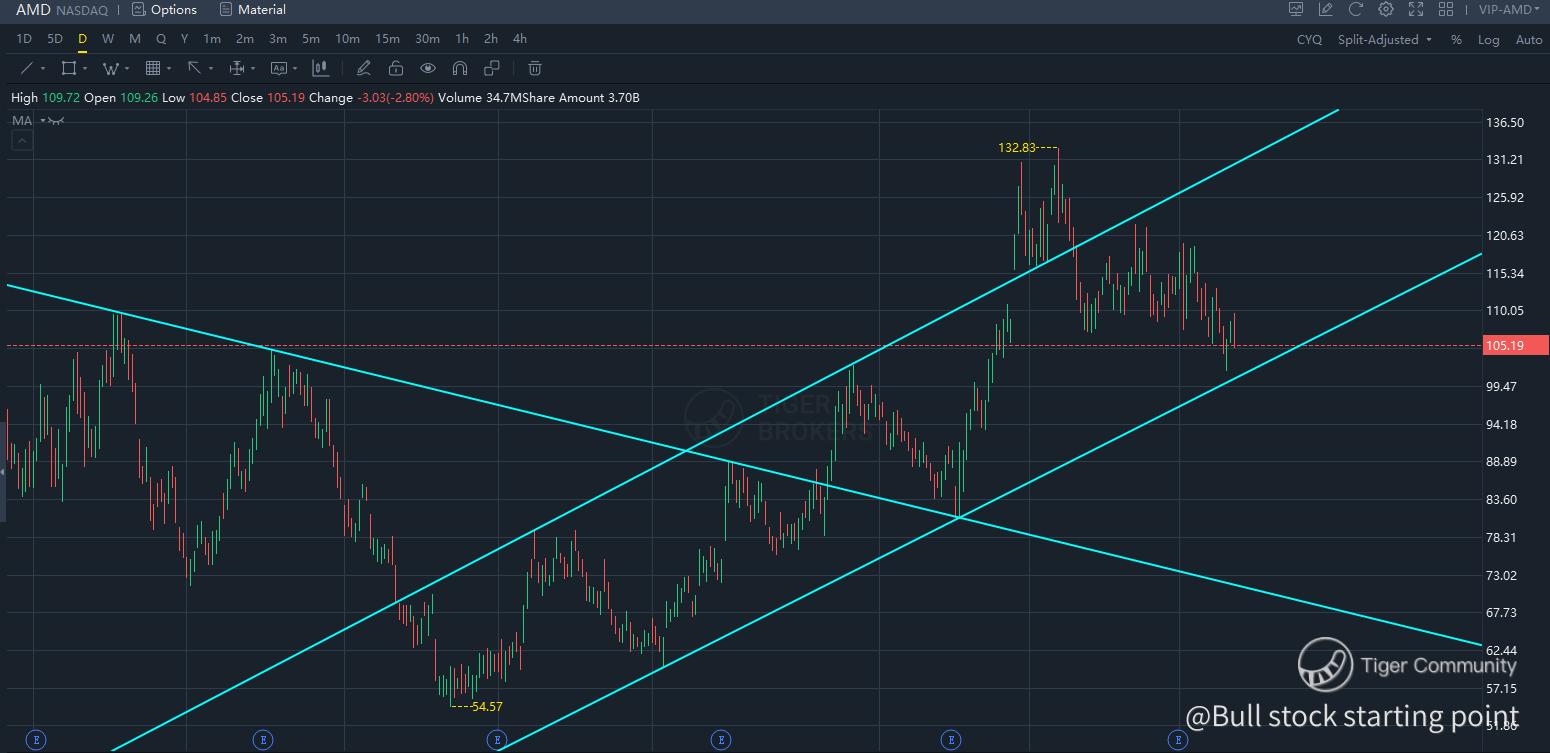Viewport: 1550px width, 753px height.
Task: Open the multi-chart layout grid
Action: click(x=1446, y=10)
